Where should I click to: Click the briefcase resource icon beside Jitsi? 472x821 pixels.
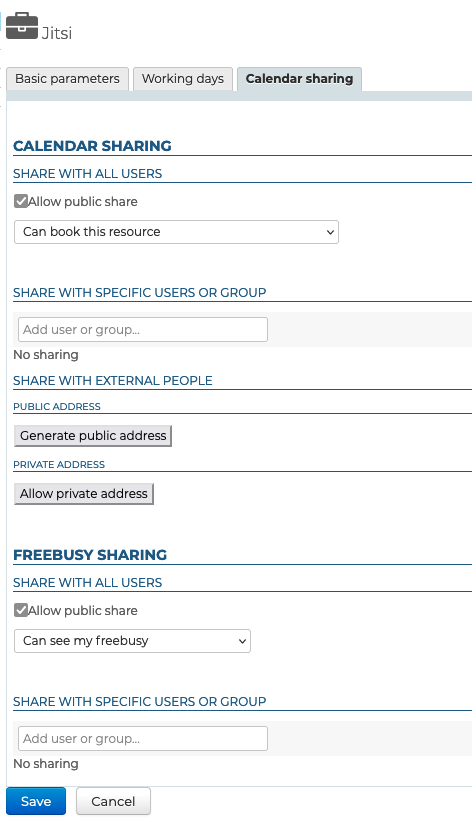[22, 26]
